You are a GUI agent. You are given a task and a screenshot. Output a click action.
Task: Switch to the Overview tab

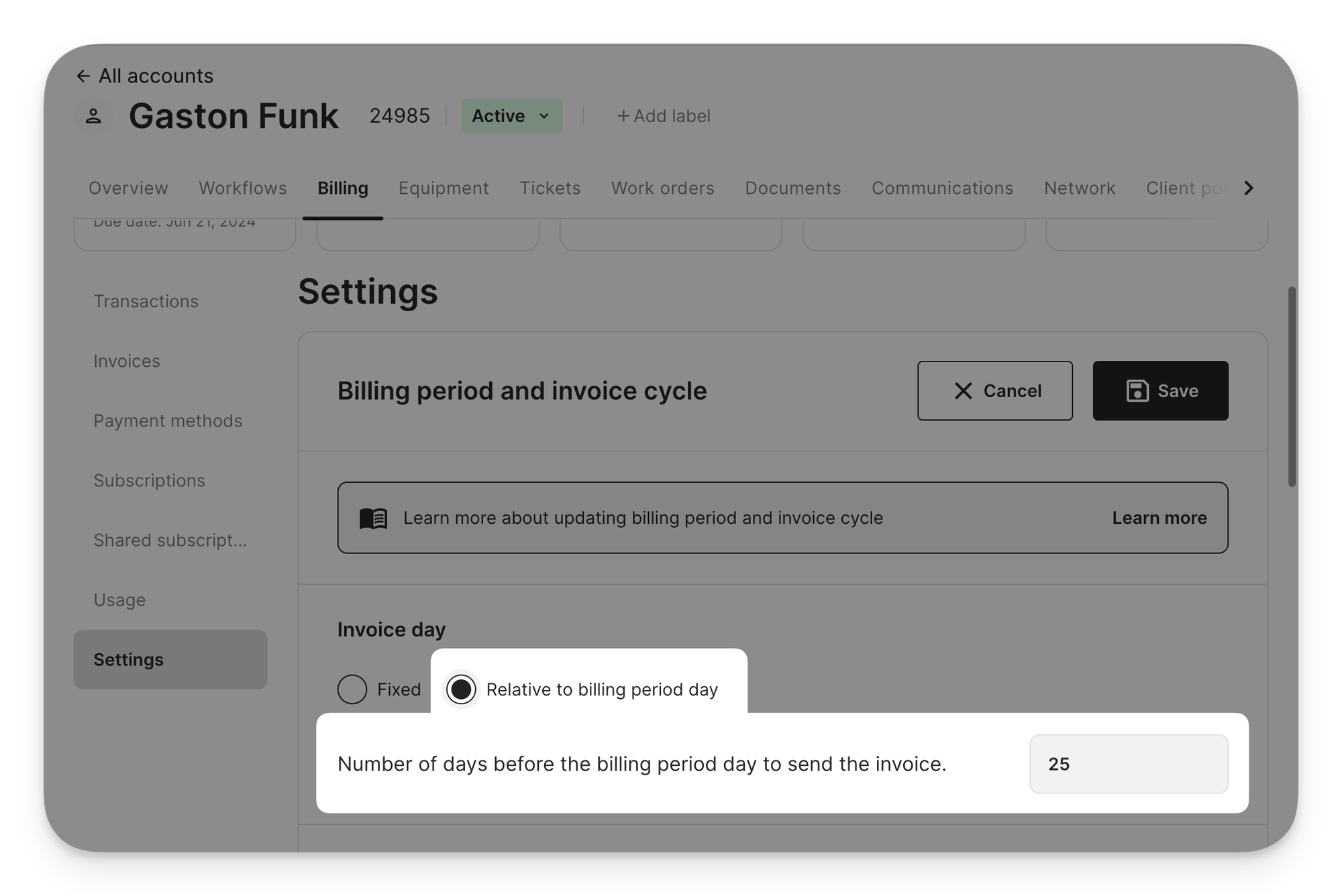(128, 188)
